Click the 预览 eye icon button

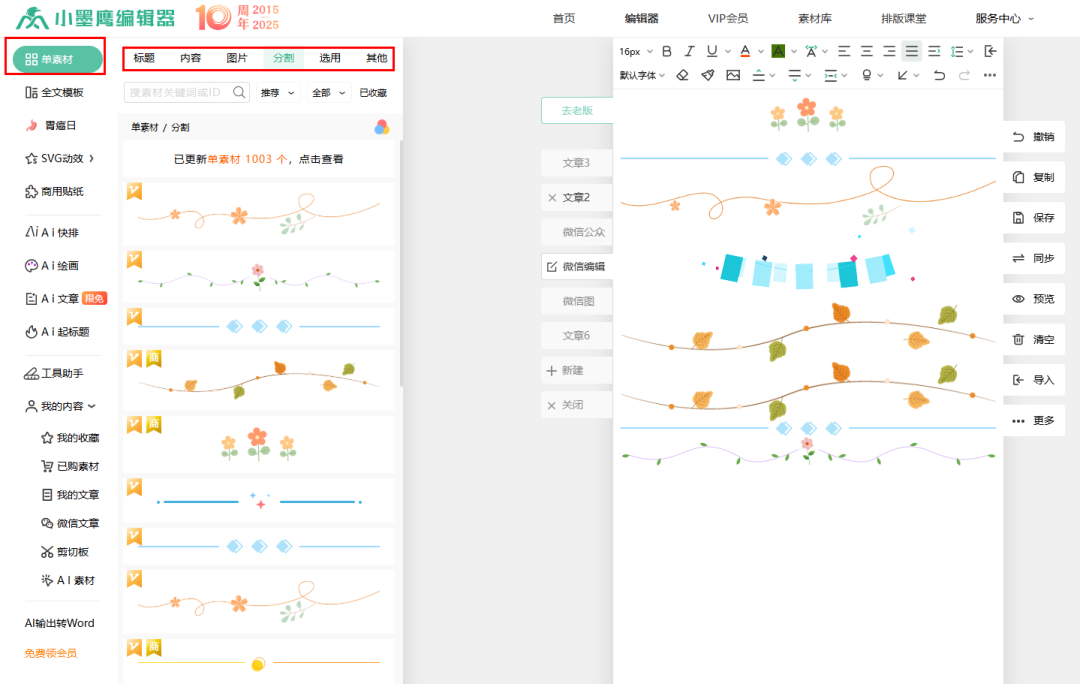(1033, 298)
